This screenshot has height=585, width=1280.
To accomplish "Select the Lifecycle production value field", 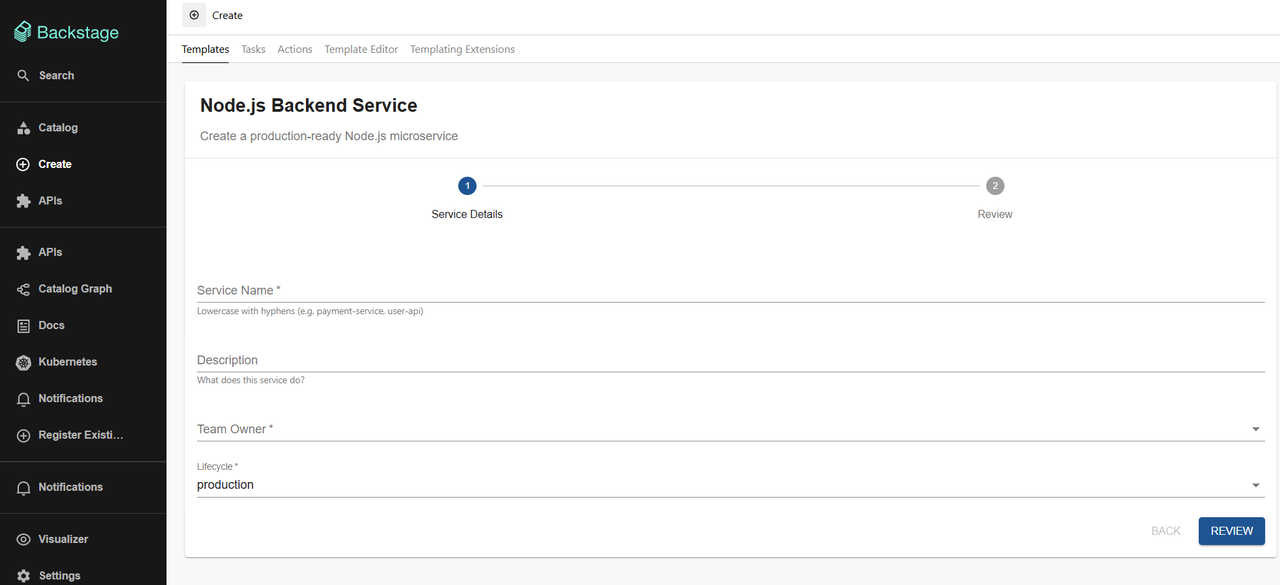I will (x=731, y=485).
